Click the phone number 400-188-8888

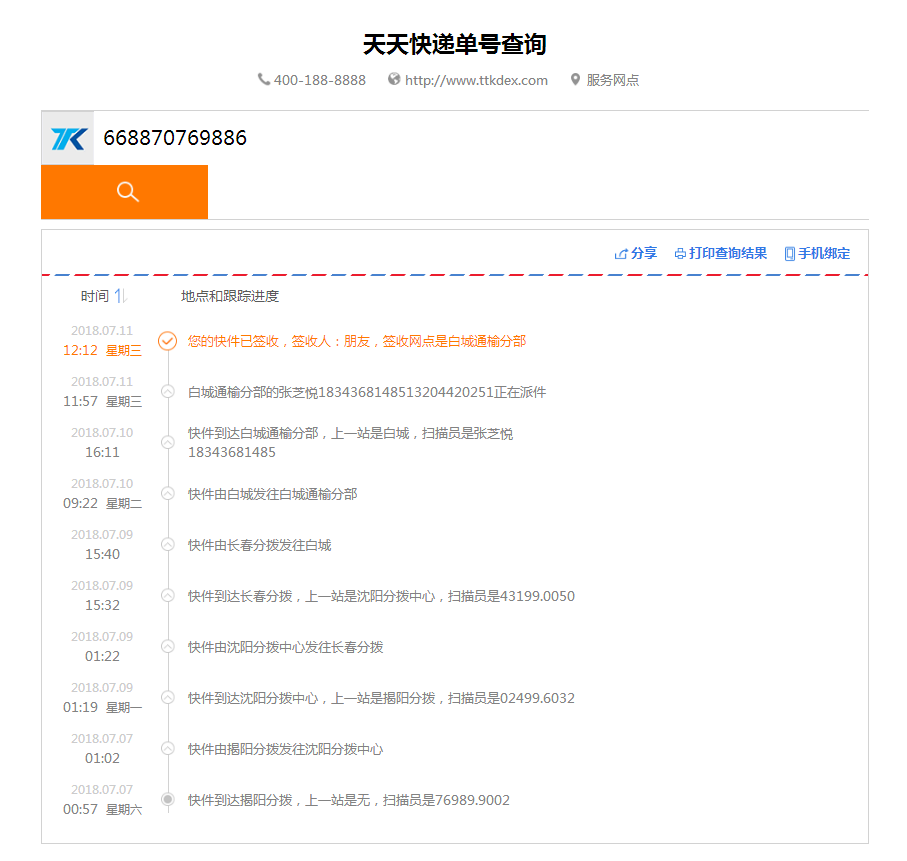click(x=319, y=80)
